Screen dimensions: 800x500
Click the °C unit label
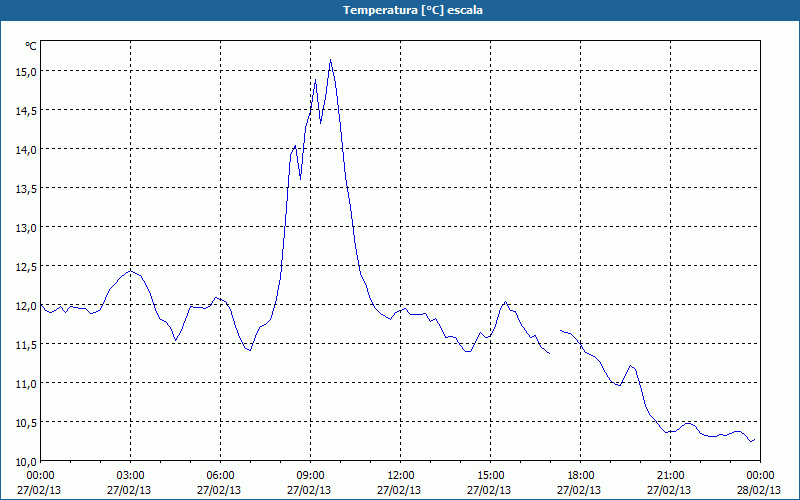click(31, 46)
